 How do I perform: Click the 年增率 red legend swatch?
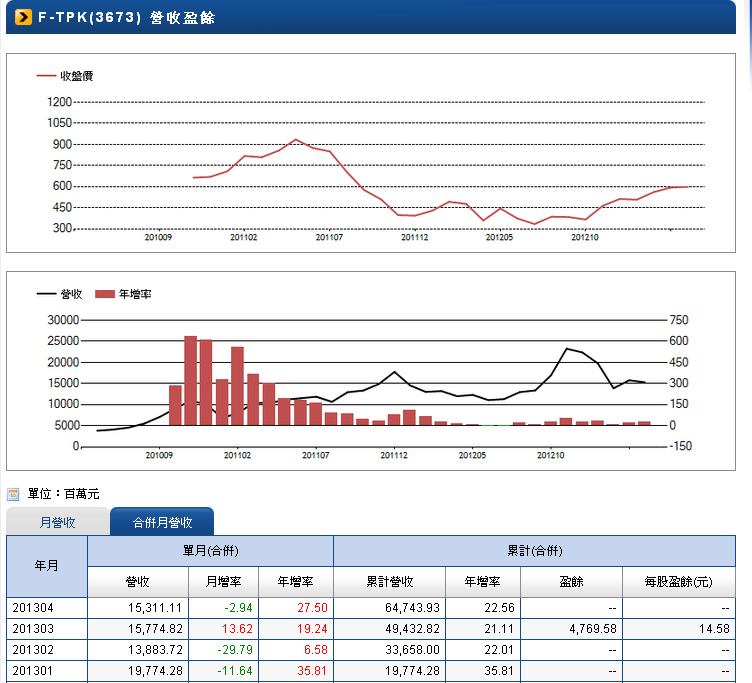pos(105,294)
